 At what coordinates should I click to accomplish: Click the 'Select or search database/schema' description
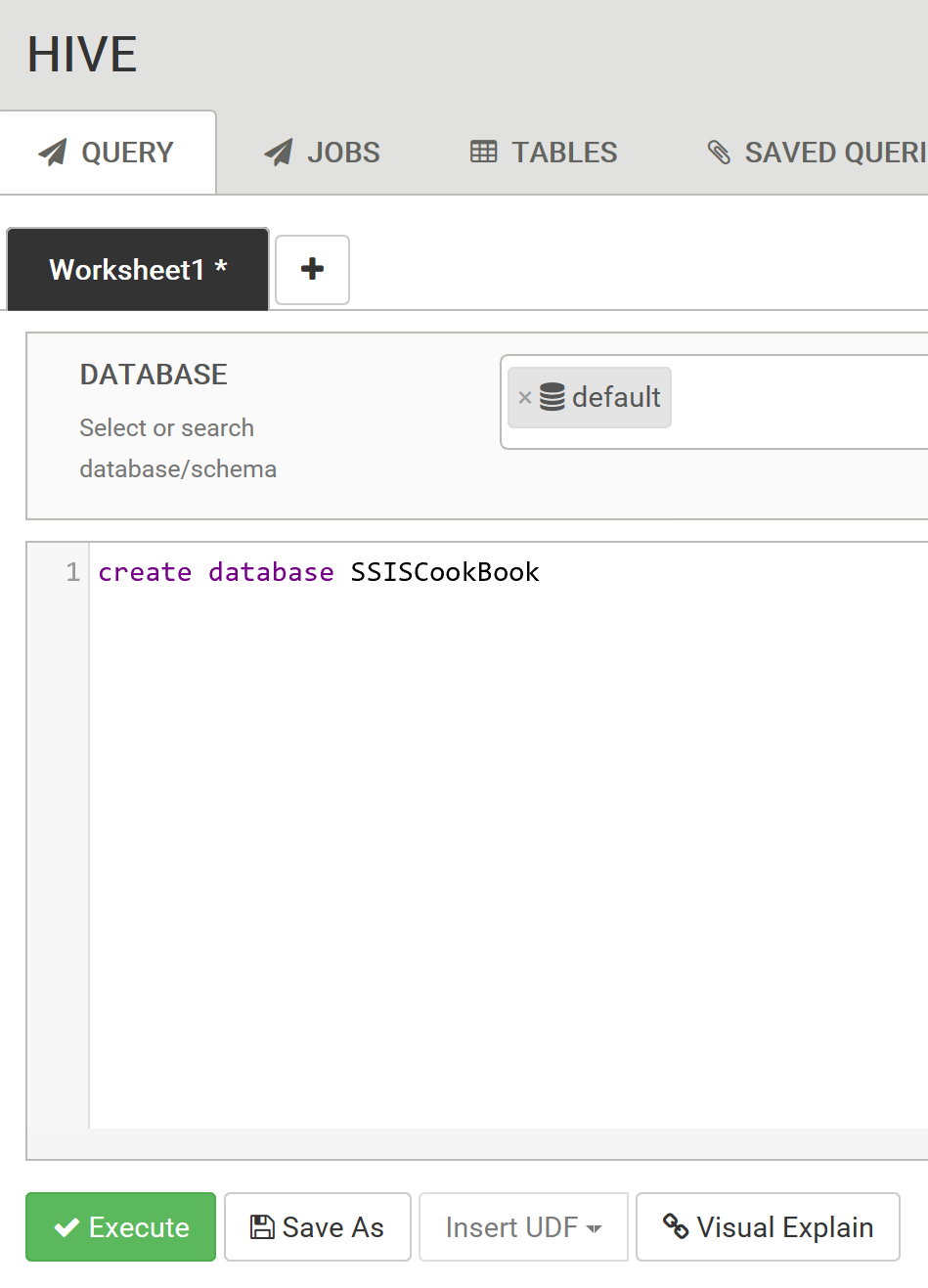point(178,448)
